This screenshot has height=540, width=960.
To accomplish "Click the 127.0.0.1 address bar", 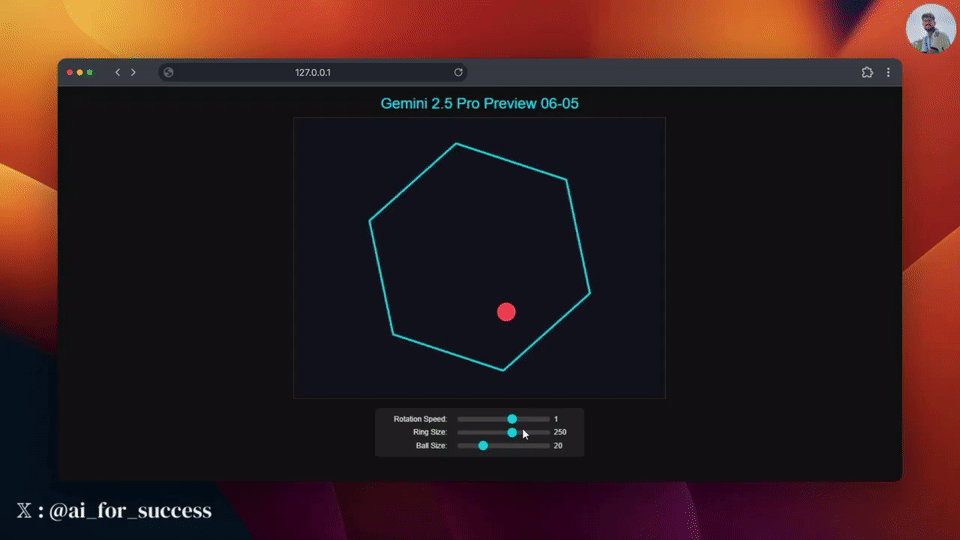I will 313,72.
